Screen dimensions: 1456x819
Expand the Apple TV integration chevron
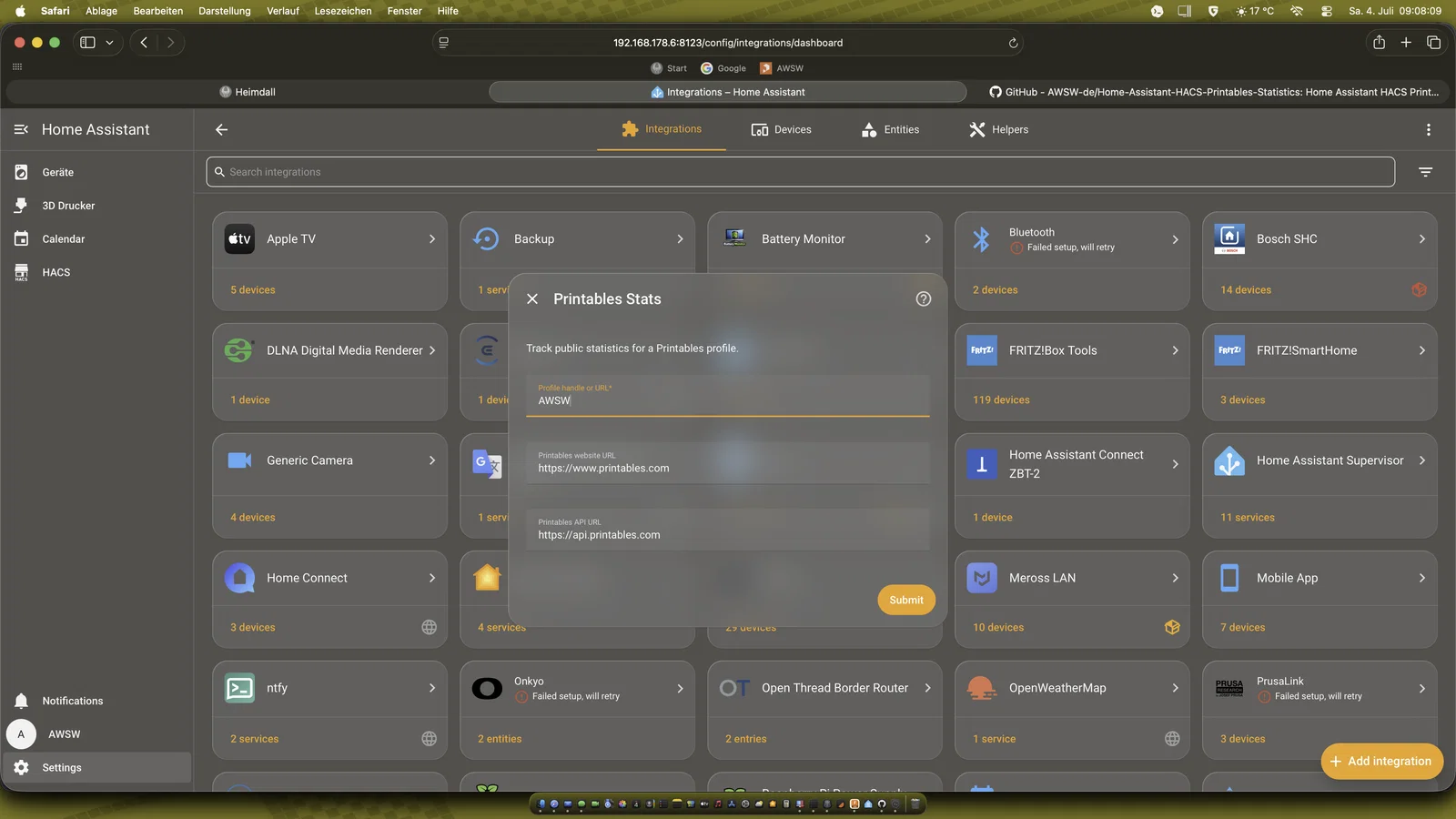click(432, 239)
